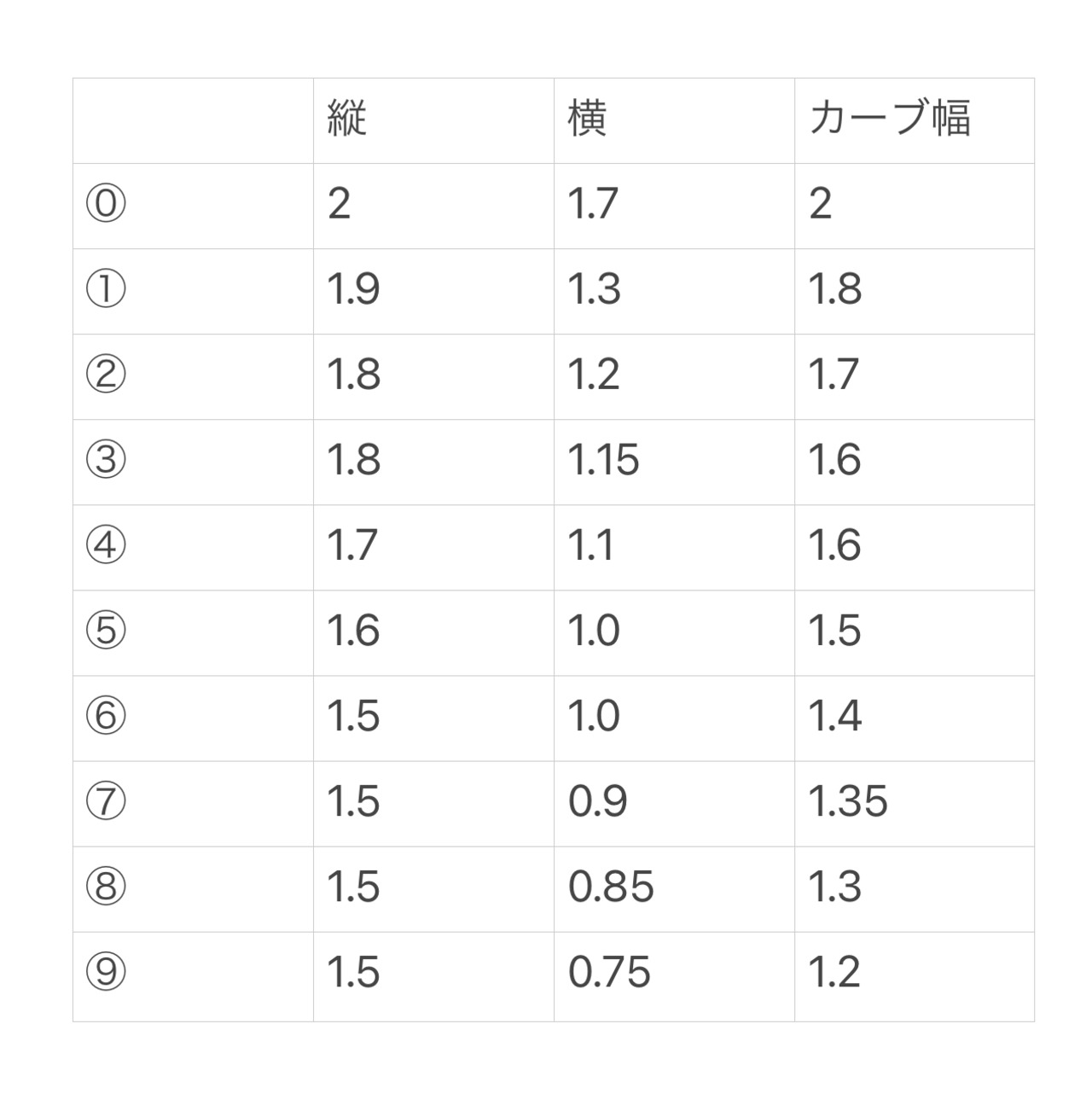Image resolution: width=1092 pixels, height=1117 pixels.
Task: Select the circled 5 row label
Action: point(106,631)
